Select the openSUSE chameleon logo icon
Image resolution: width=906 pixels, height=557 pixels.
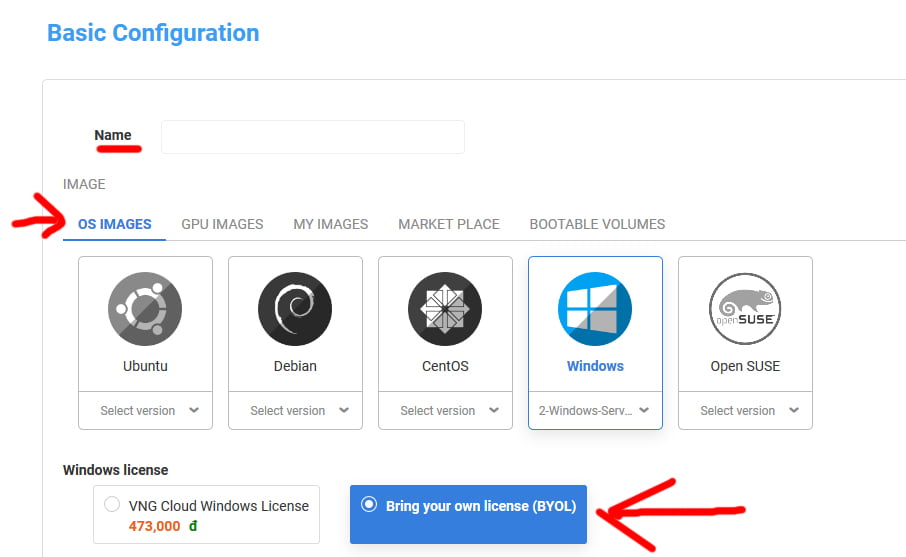(x=745, y=309)
